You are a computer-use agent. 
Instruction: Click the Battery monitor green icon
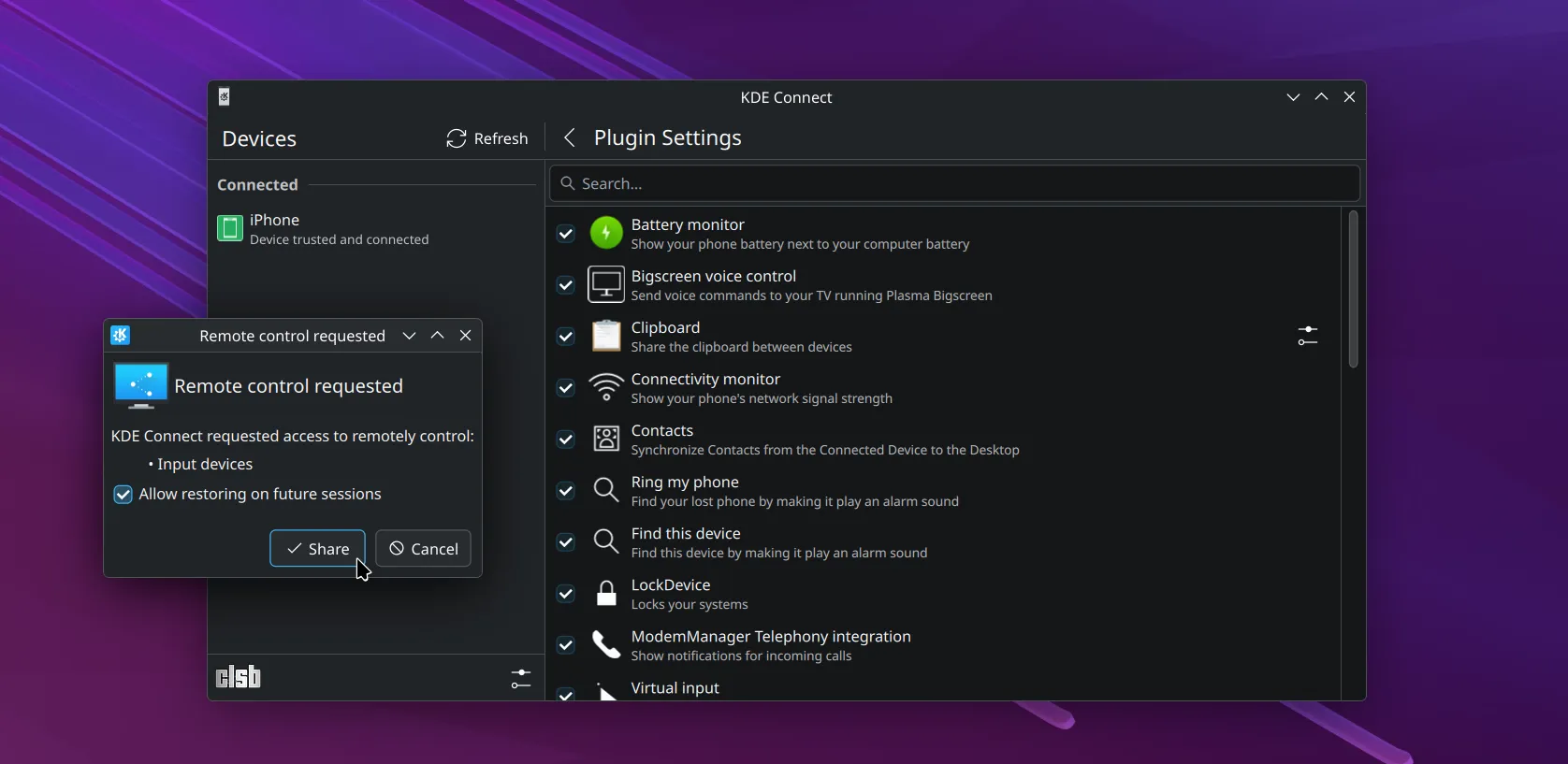pyautogui.click(x=606, y=233)
